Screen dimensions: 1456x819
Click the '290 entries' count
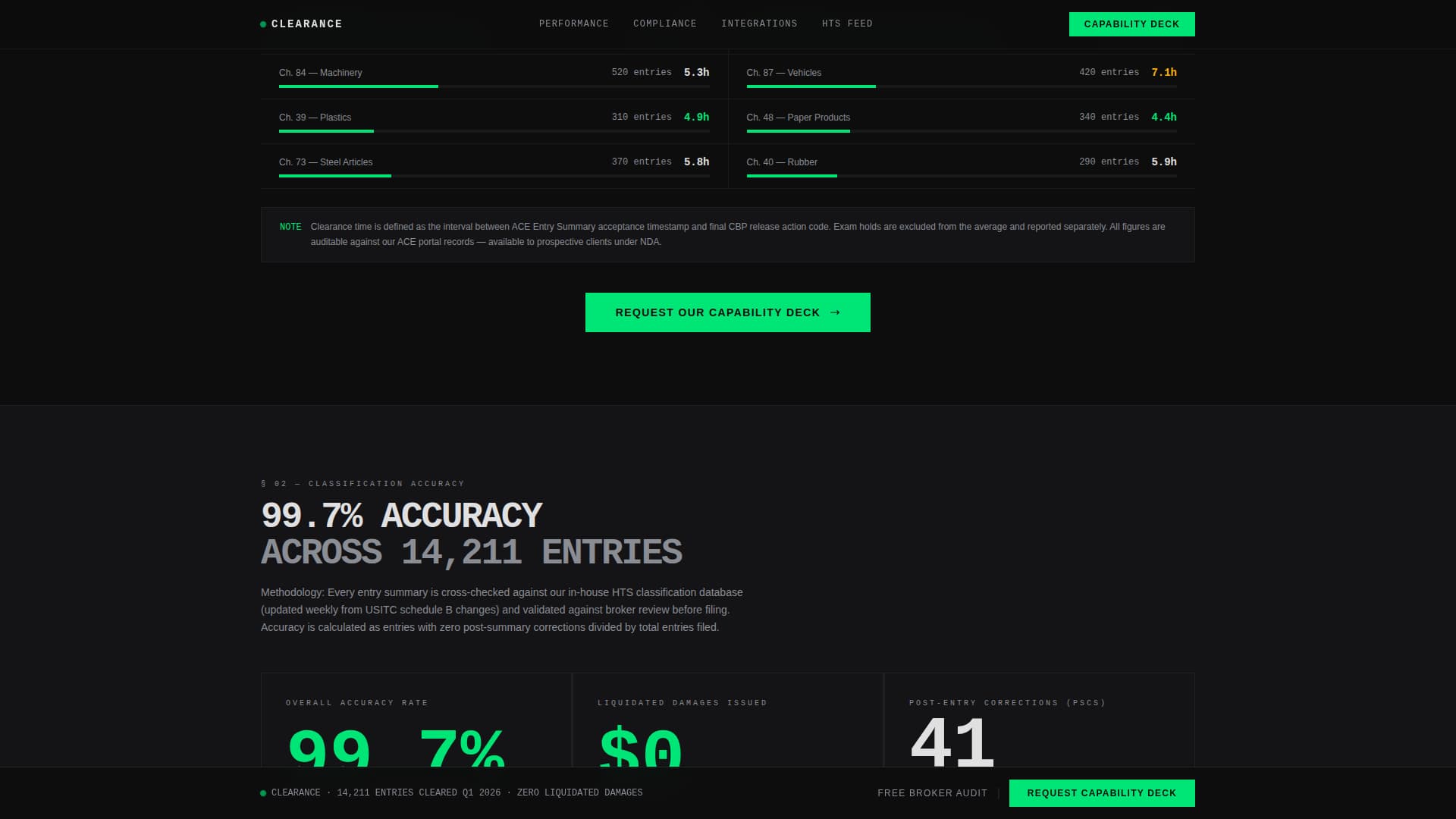coord(1109,162)
